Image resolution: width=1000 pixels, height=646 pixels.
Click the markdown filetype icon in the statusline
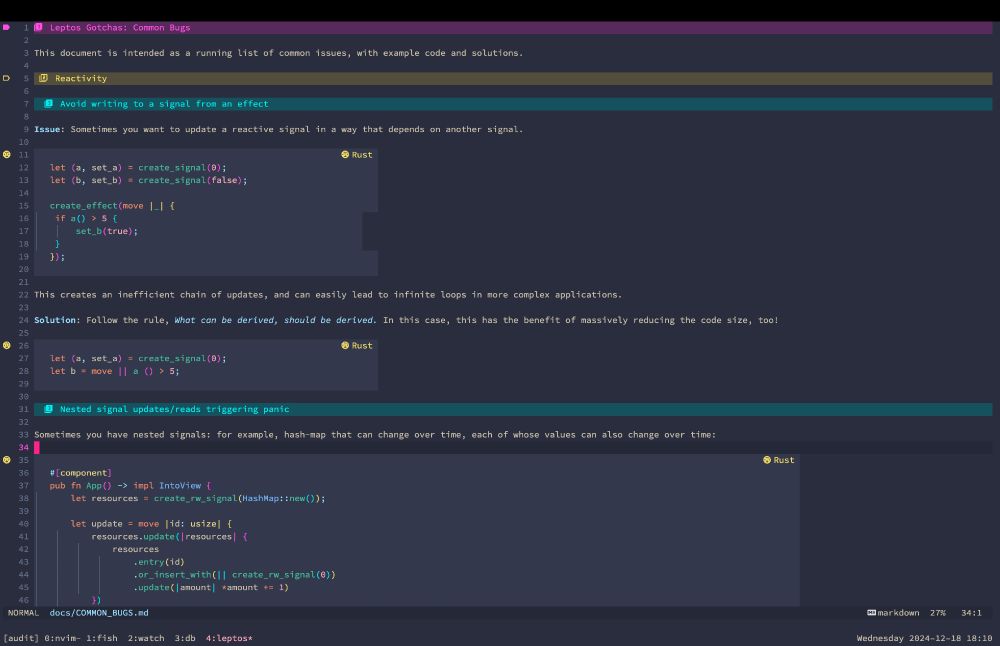click(x=871, y=613)
